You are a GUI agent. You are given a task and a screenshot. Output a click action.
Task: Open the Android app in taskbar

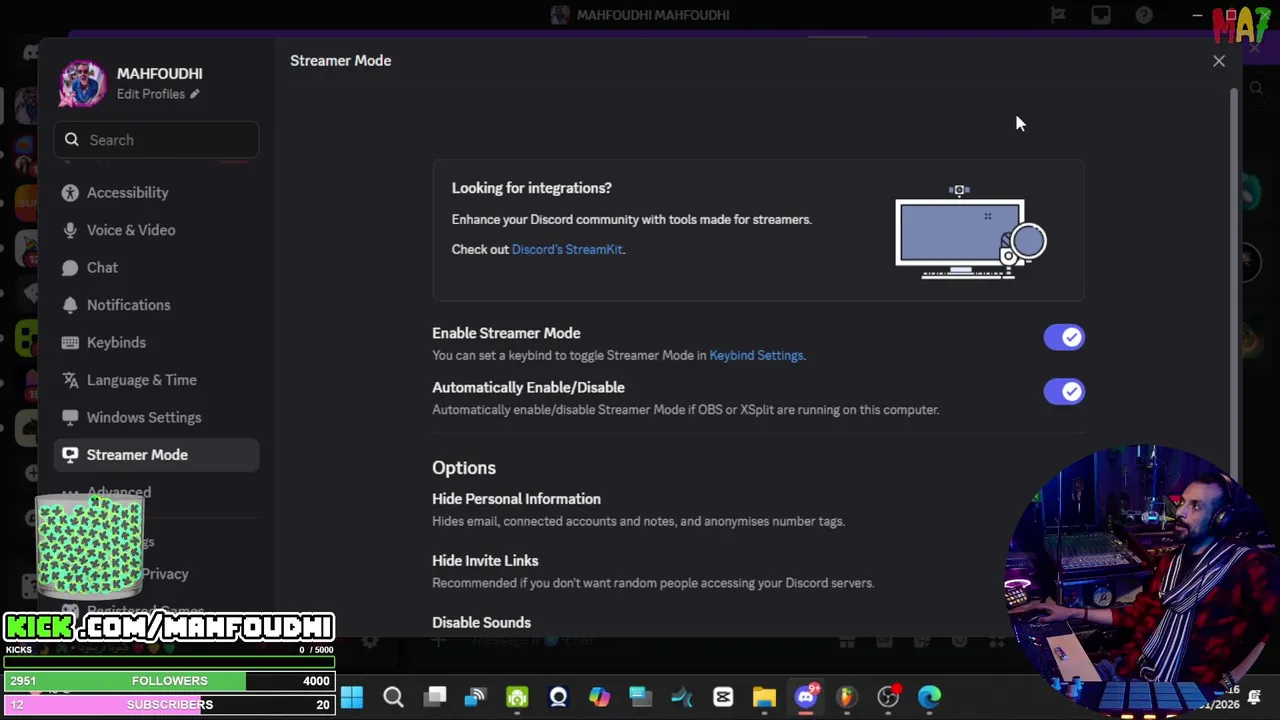click(517, 697)
